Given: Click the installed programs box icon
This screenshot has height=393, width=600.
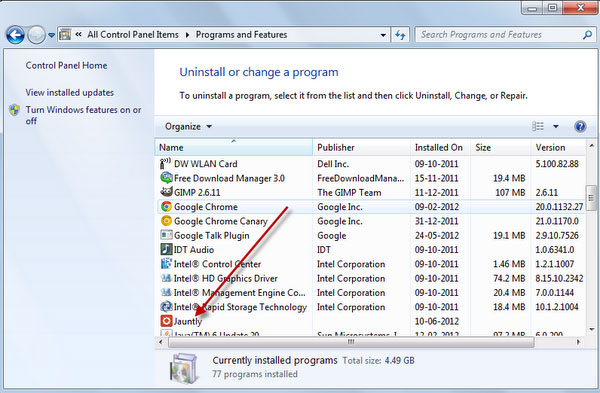Looking at the screenshot, I should (x=184, y=368).
